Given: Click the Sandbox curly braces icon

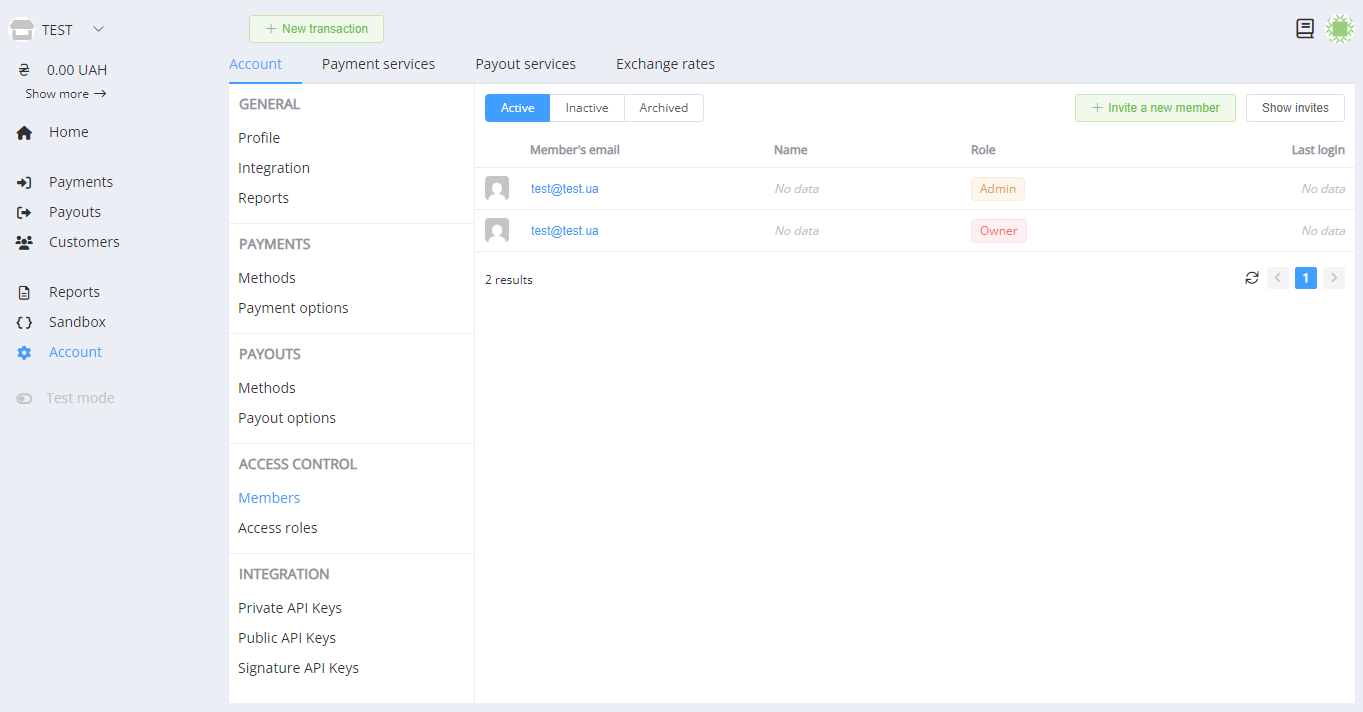Looking at the screenshot, I should pos(24,323).
